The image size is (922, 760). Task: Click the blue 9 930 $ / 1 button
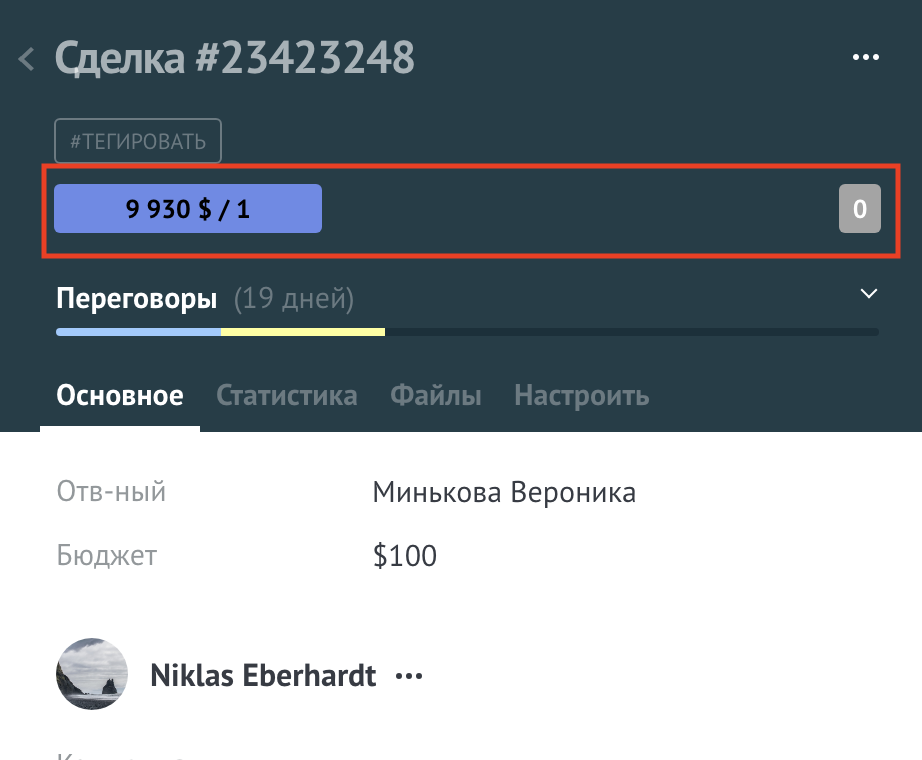[188, 209]
